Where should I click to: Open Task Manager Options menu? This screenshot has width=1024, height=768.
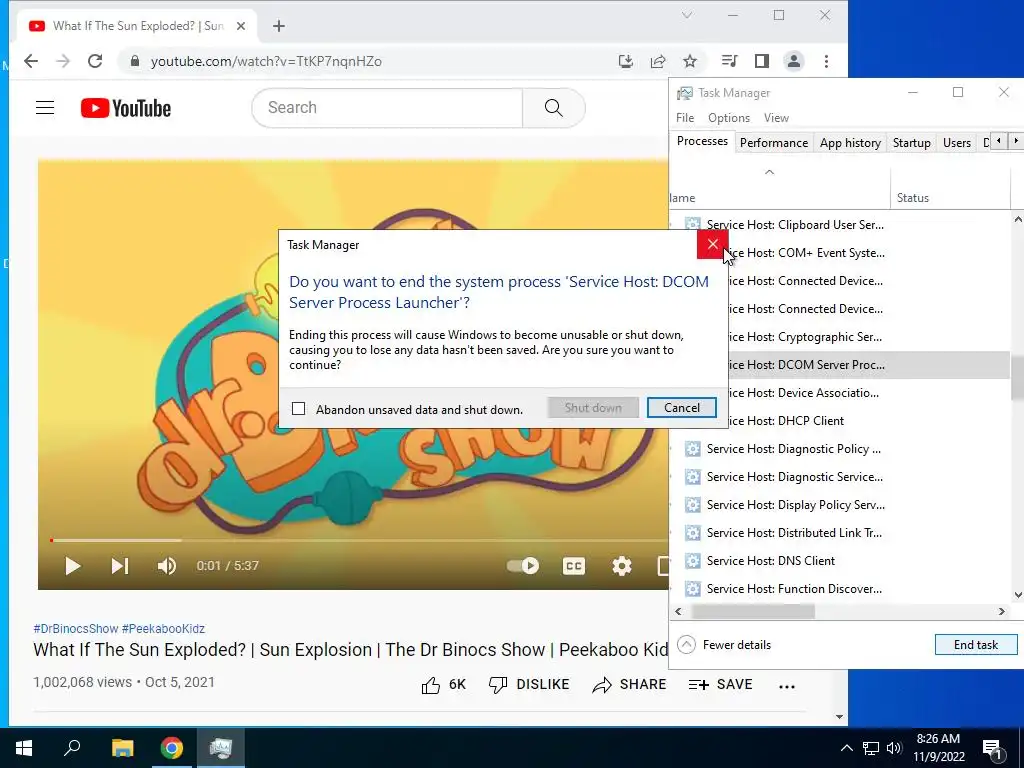729,118
